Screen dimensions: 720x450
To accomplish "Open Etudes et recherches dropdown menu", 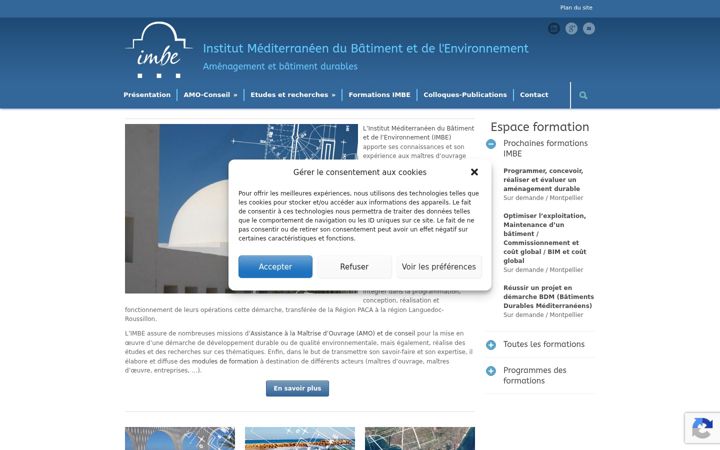I will pyautogui.click(x=293, y=95).
